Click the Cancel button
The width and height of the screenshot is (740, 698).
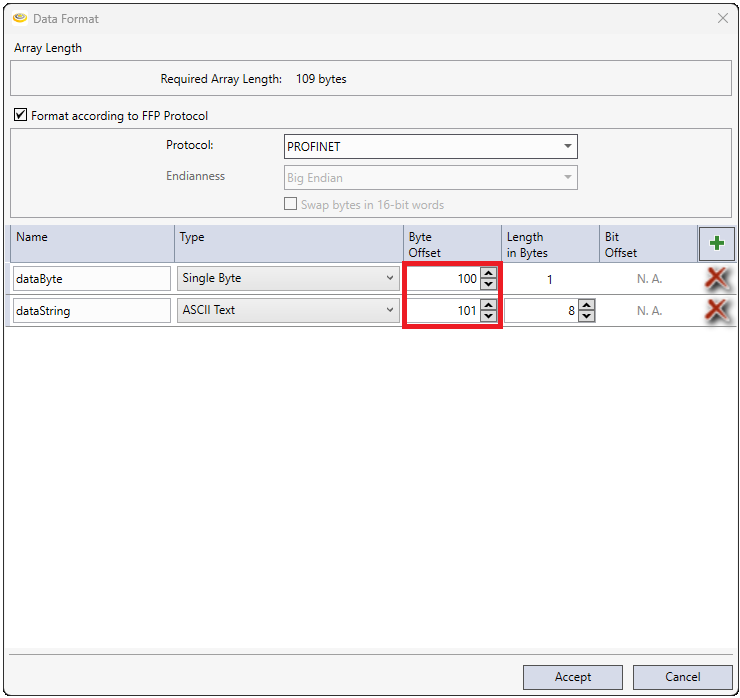click(682, 677)
